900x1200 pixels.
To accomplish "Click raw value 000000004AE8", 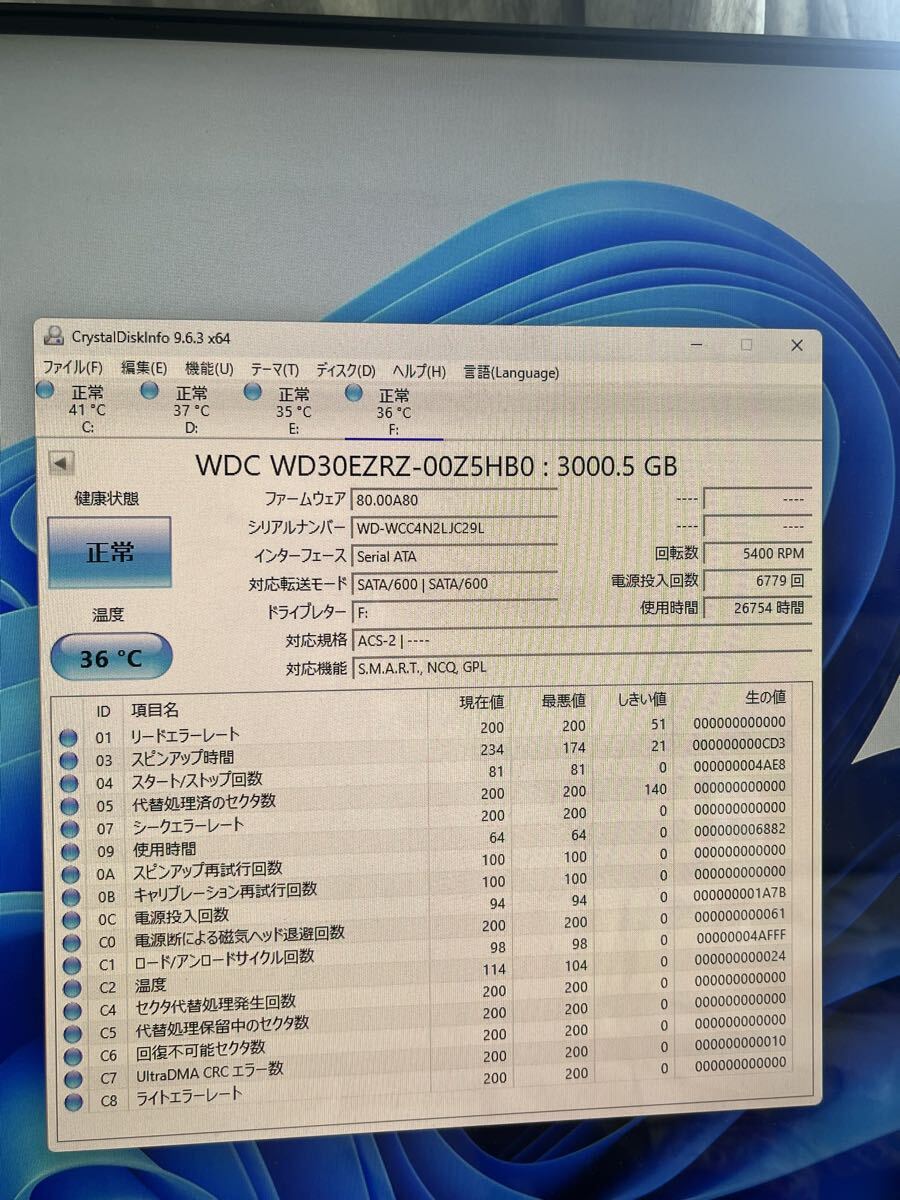I will (x=739, y=765).
